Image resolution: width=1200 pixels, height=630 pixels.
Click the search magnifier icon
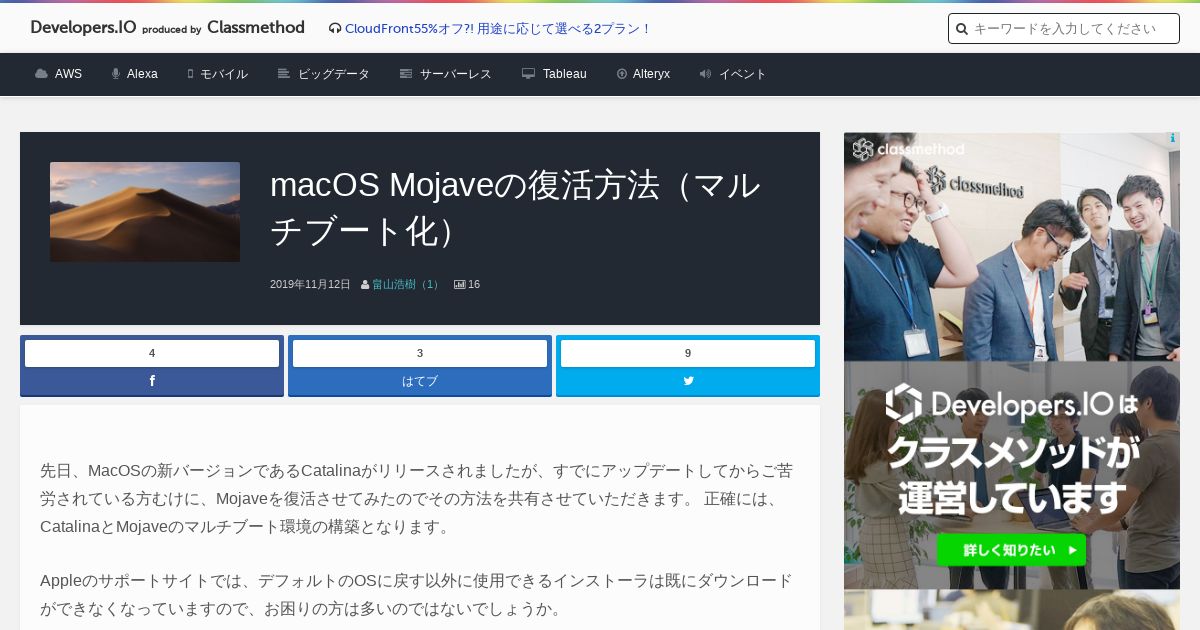tap(962, 29)
